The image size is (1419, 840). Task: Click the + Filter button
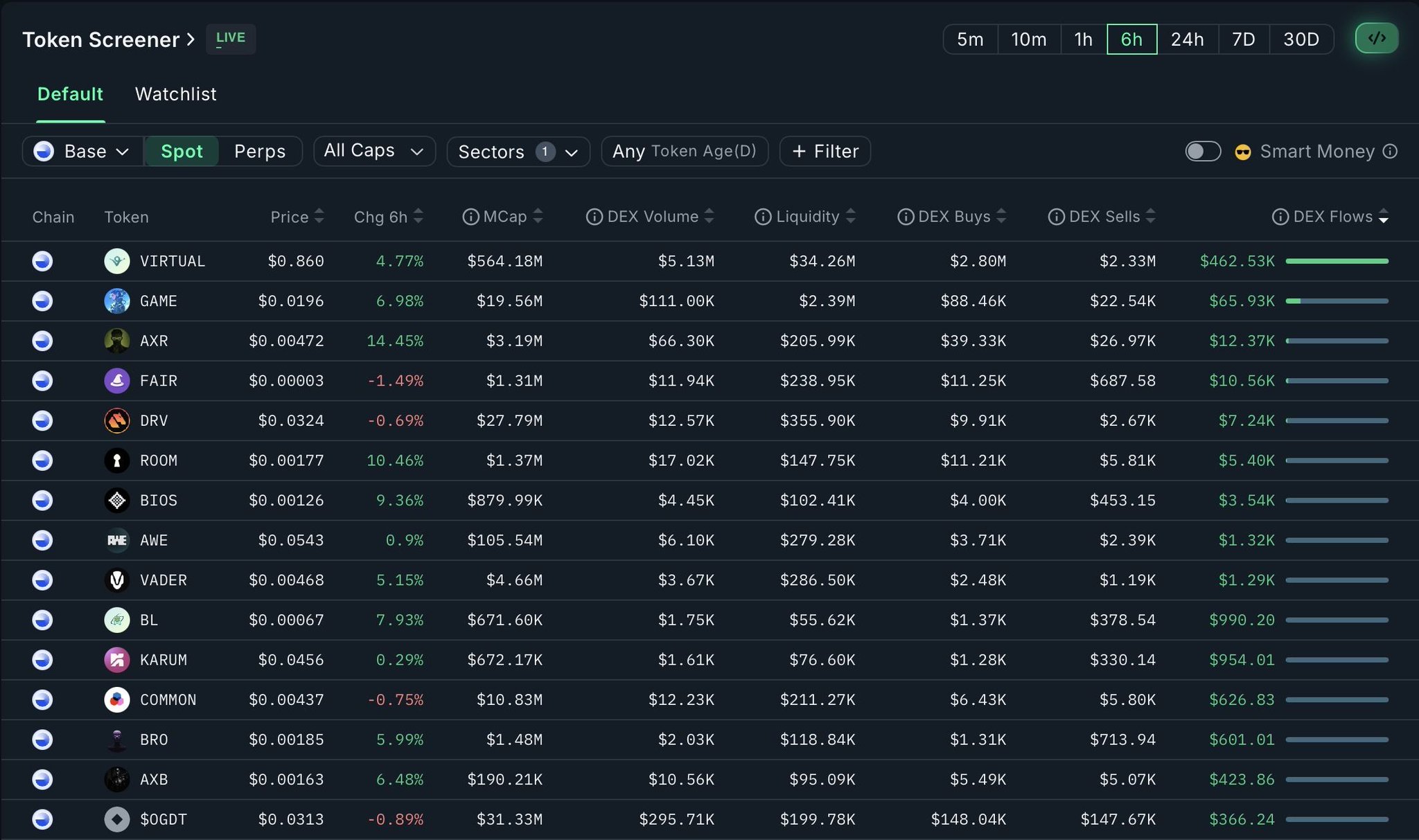[825, 152]
